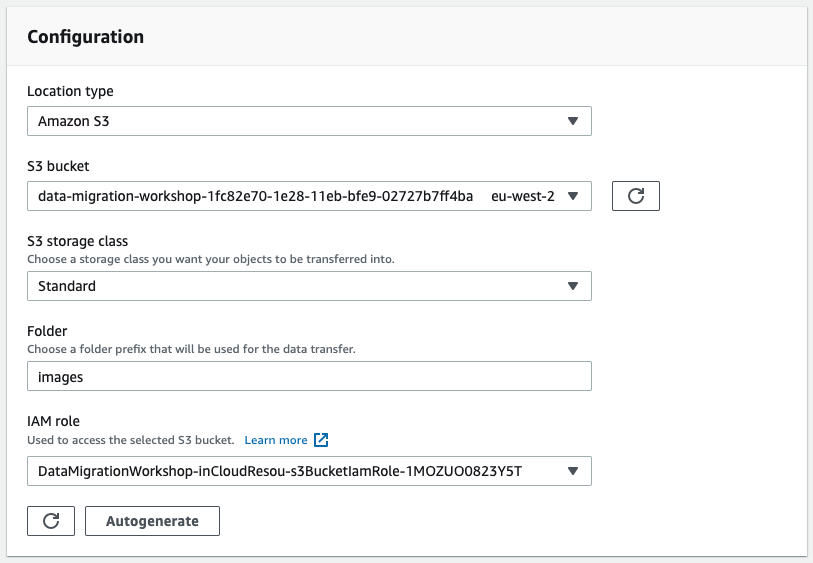Click the IAM role label
This screenshot has height=563, width=813.
click(53, 421)
